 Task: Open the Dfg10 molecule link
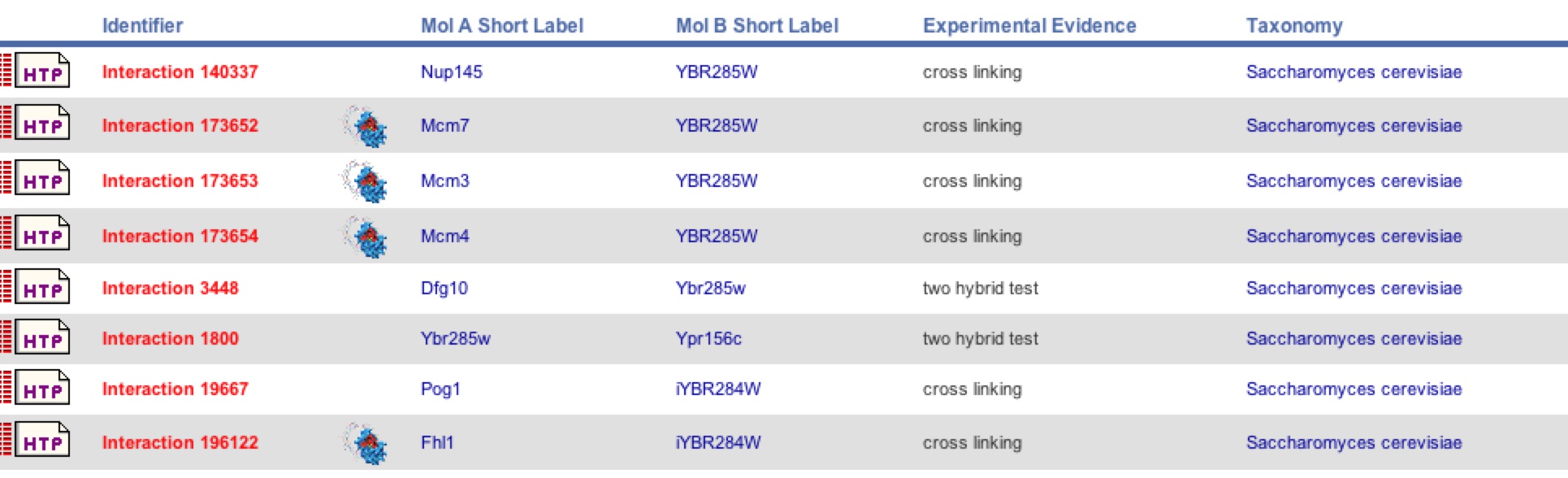click(444, 288)
